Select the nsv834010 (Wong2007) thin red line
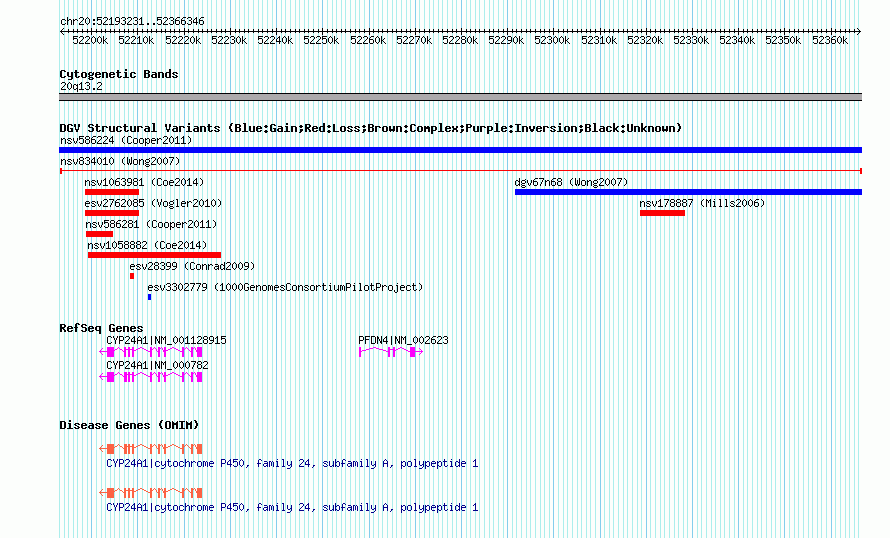 pos(460,171)
